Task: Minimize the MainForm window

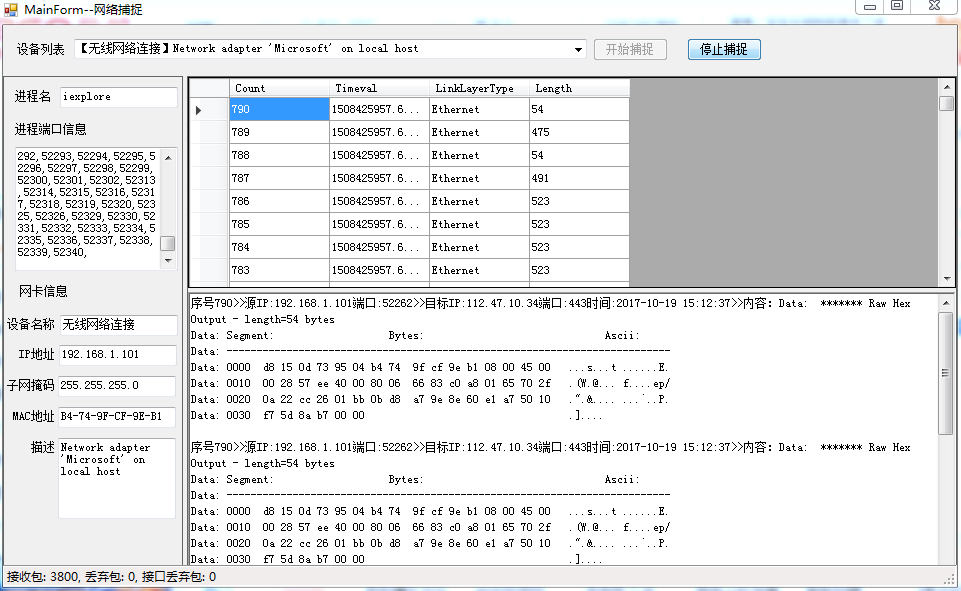Action: 869,6
